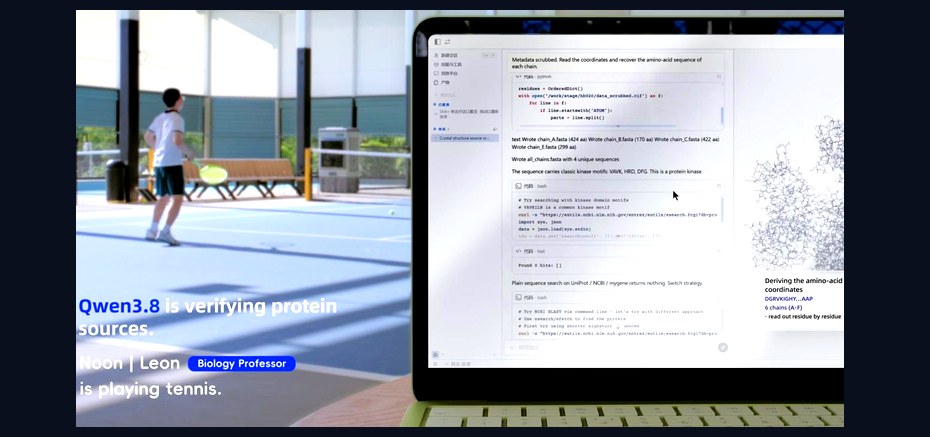Click 'Plain sequence search on UniProt' message

(x=607, y=283)
